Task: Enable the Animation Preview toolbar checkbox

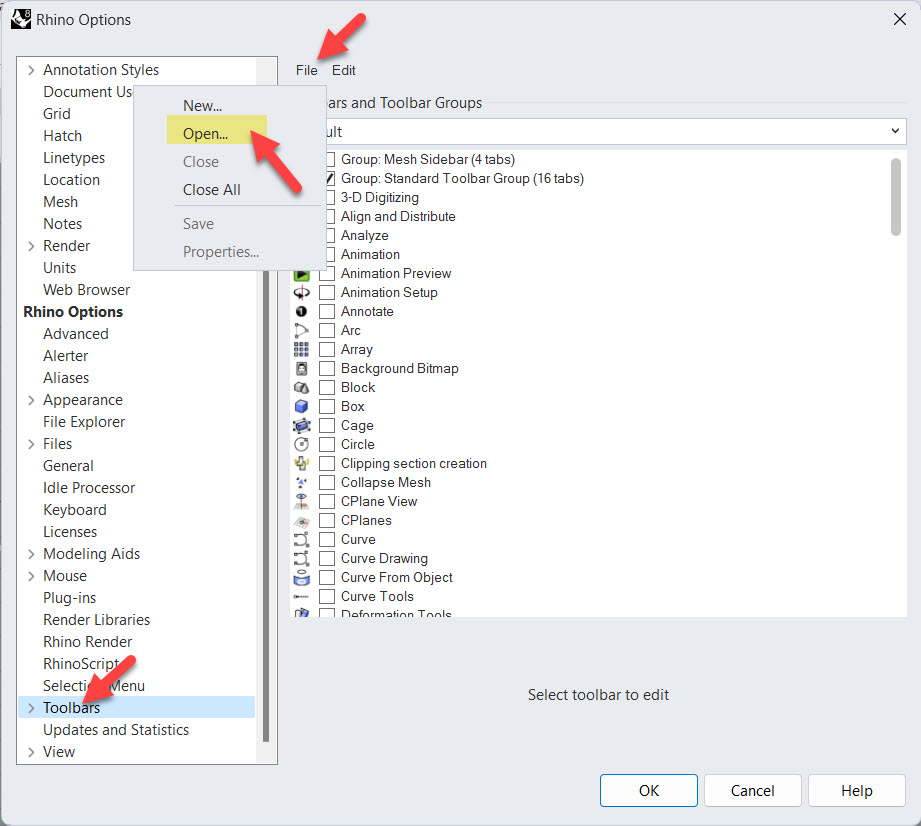Action: 327,274
